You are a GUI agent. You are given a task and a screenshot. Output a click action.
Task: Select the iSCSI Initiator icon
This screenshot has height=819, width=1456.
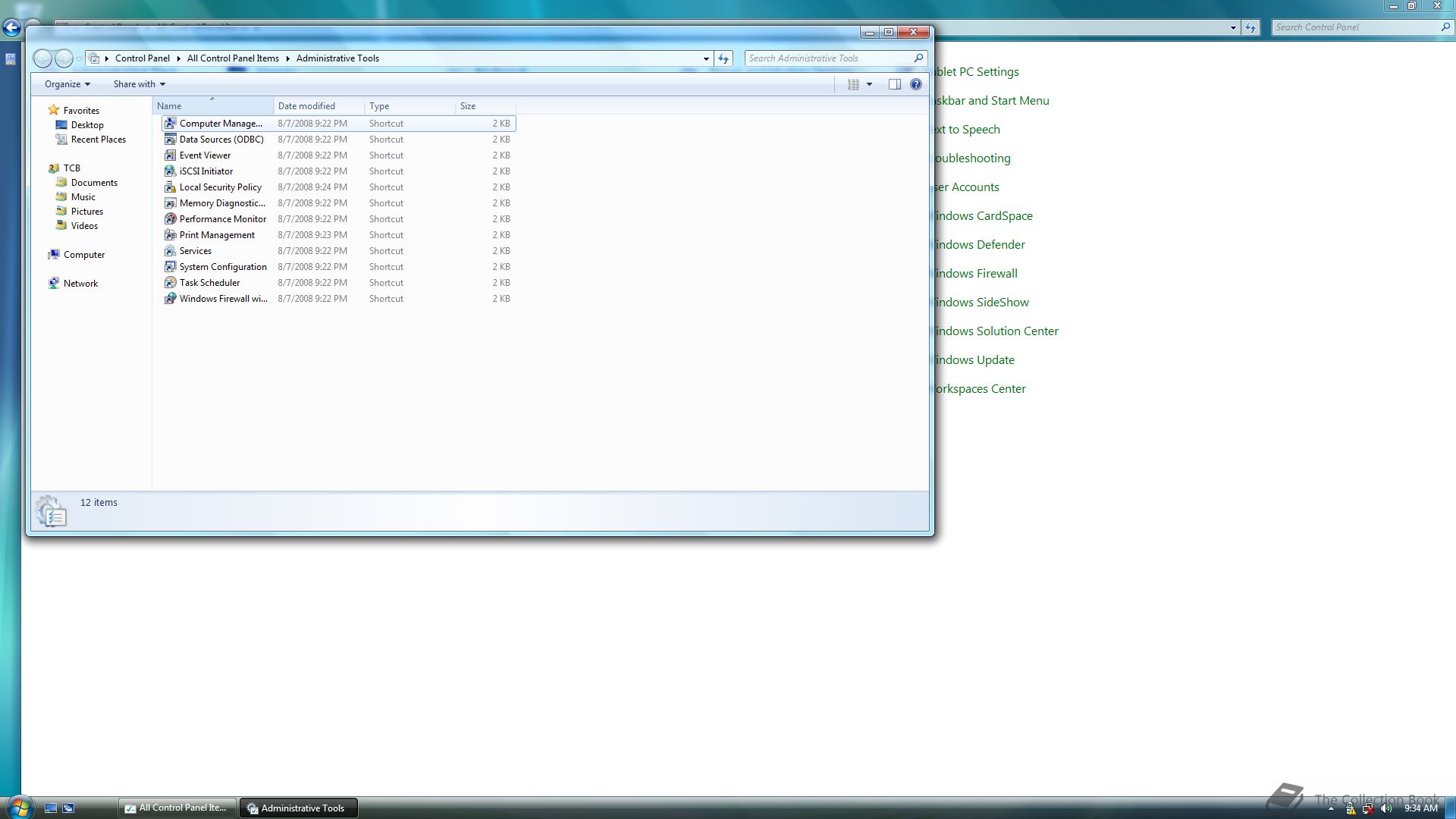tap(171, 171)
